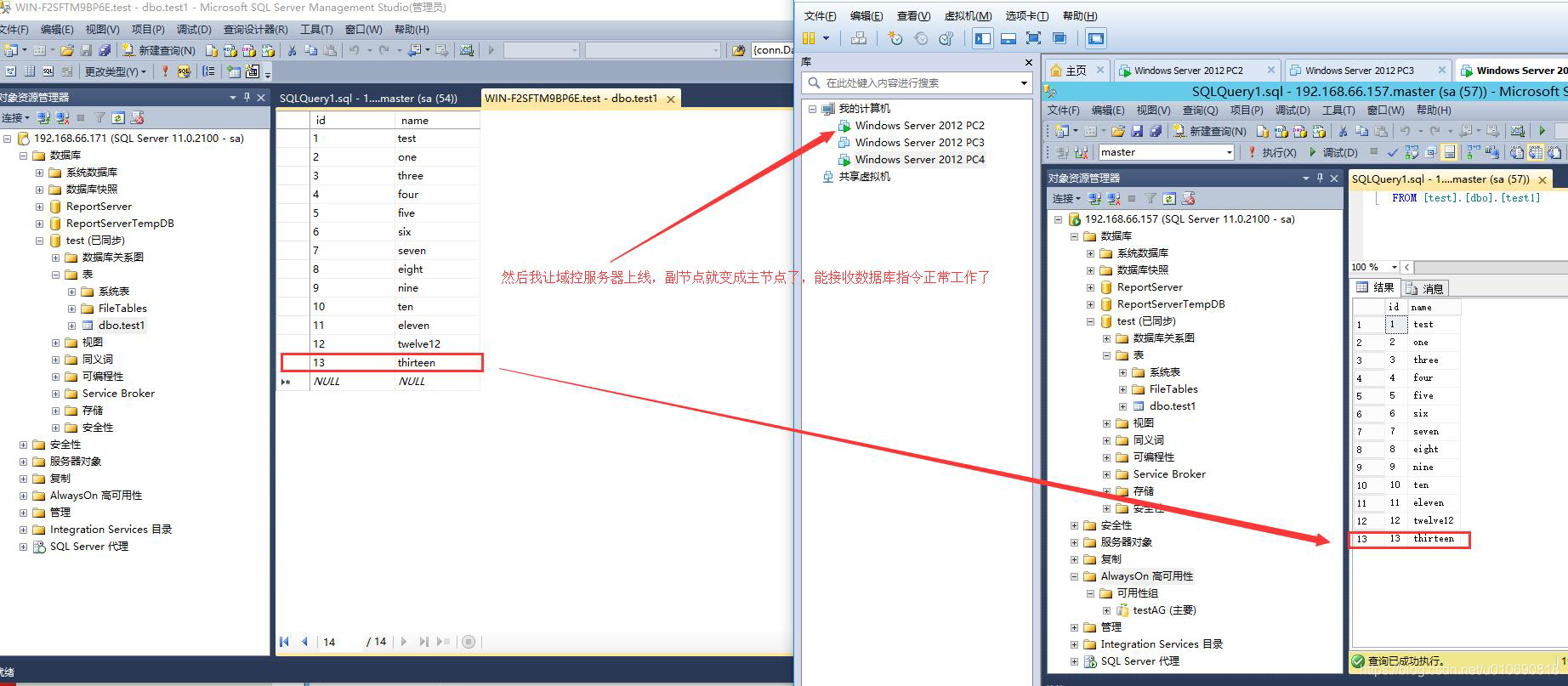Open VMware library search dropdown arrow
This screenshot has width=1568, height=686.
point(1024,83)
